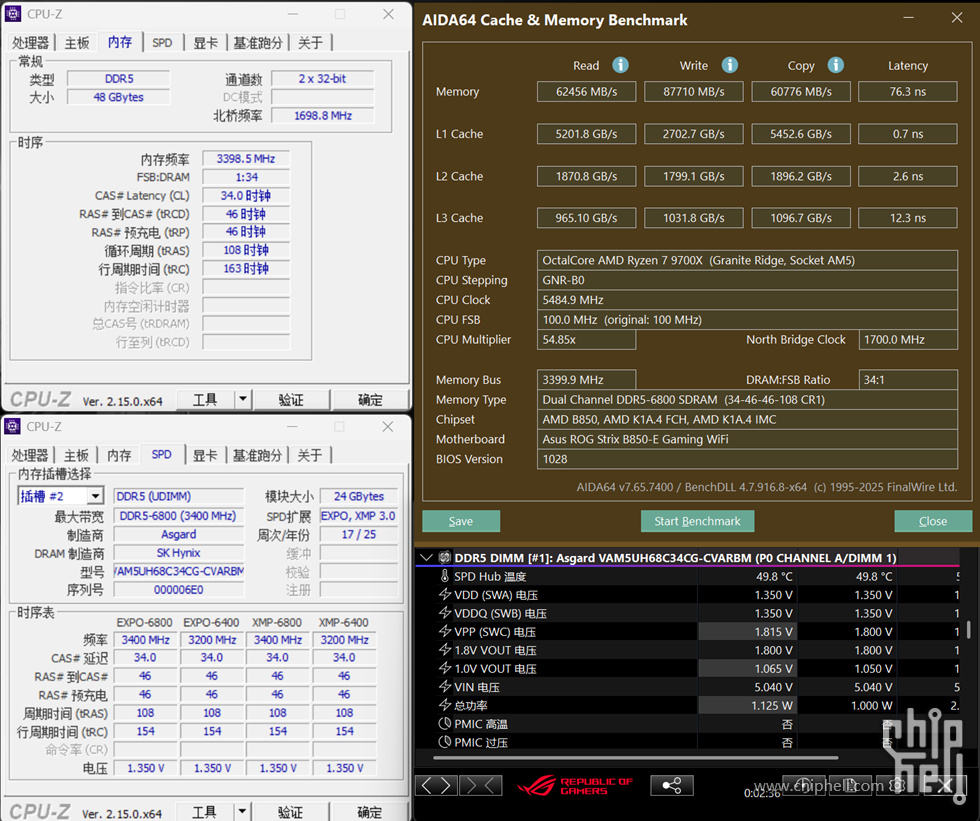Click 验证 button in top CPU-Z window
Viewport: 980px width, 821px height.
click(x=291, y=399)
